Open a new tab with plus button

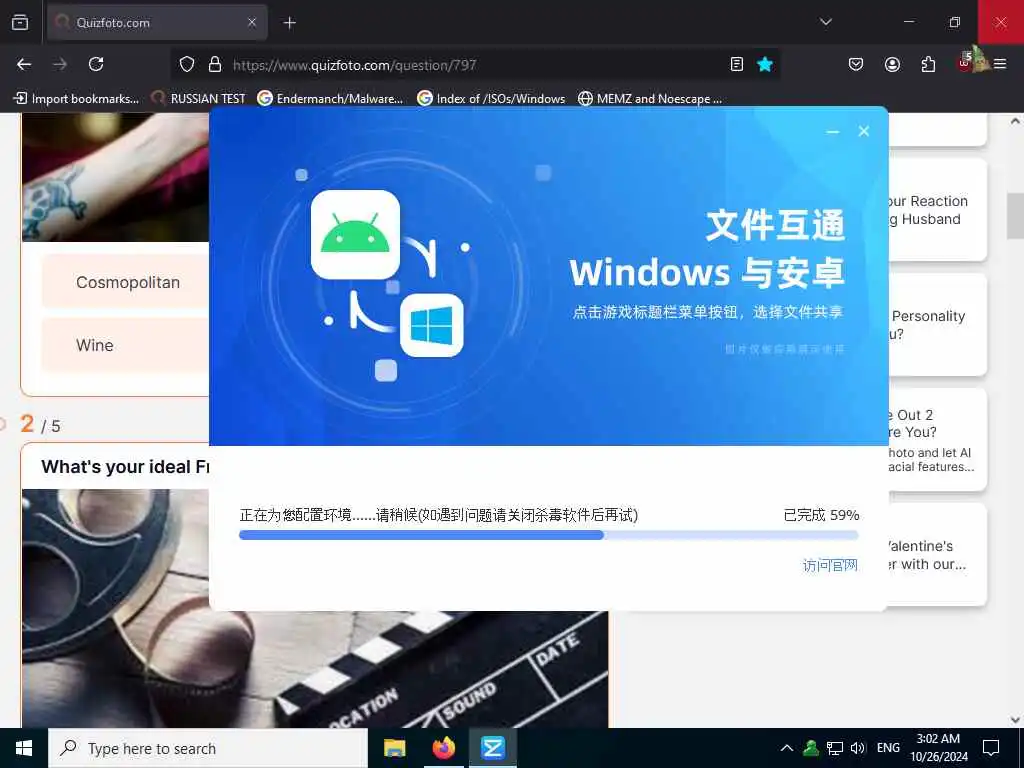point(289,23)
